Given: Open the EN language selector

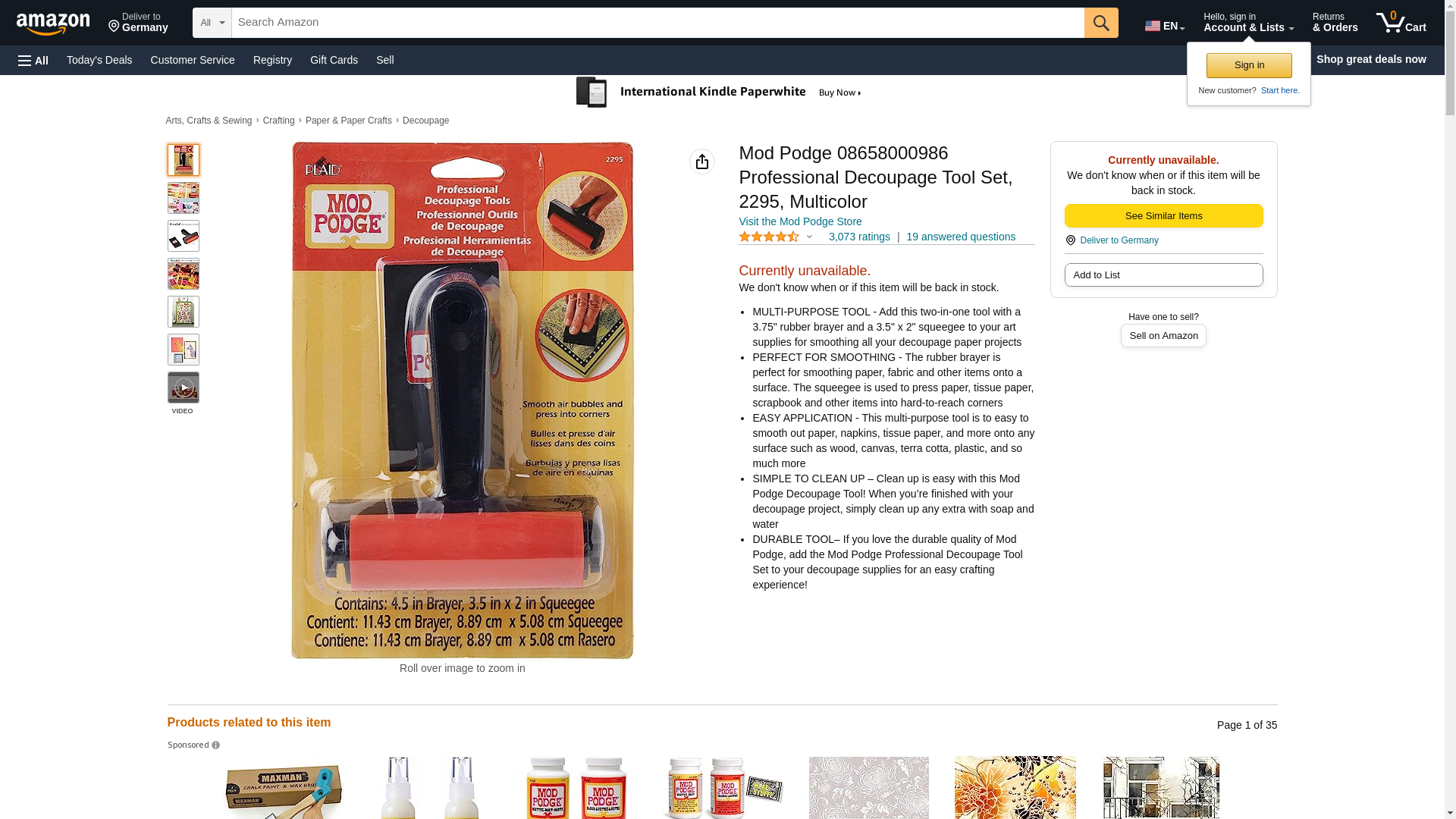Looking at the screenshot, I should 1165,26.
